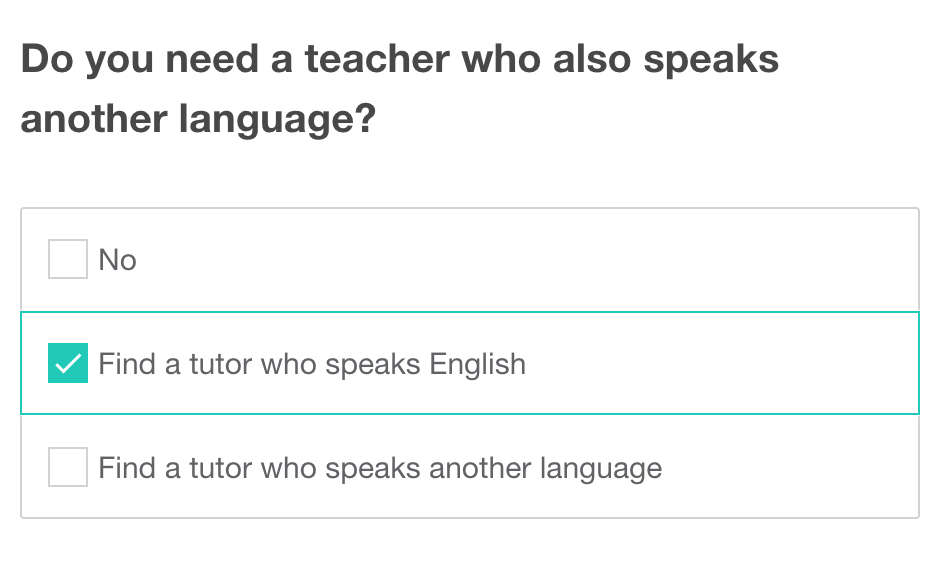
Task: Click the question heading about a teacher
Action: 400,89
